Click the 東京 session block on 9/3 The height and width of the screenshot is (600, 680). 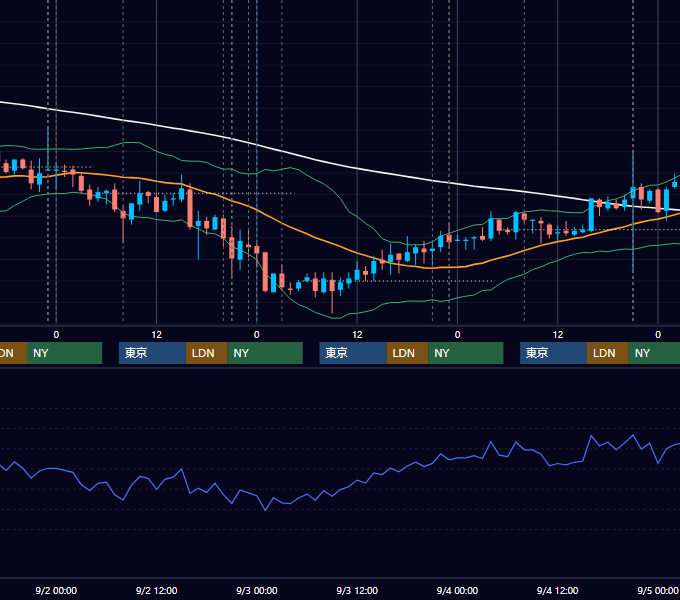pyautogui.click(x=353, y=353)
